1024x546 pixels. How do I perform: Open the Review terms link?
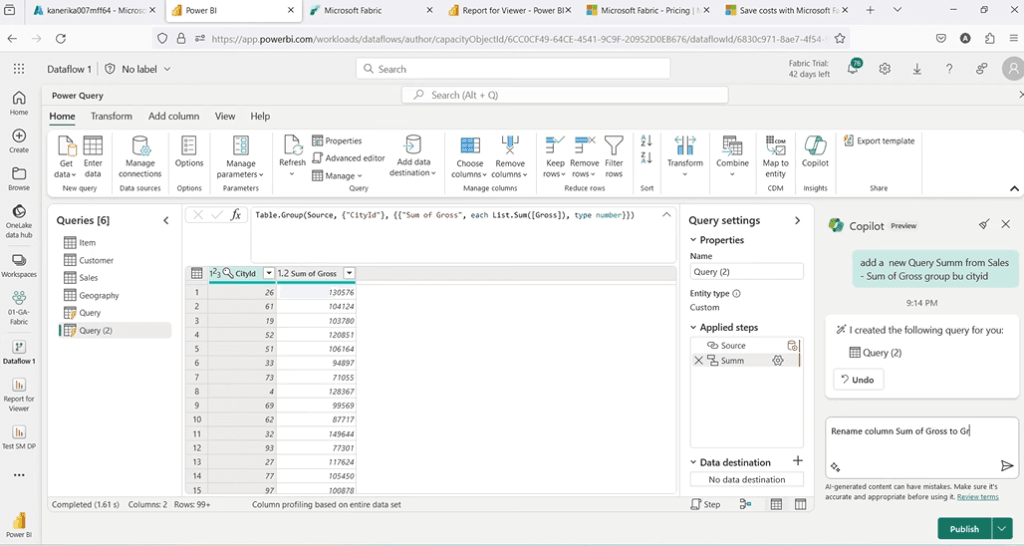click(977, 496)
